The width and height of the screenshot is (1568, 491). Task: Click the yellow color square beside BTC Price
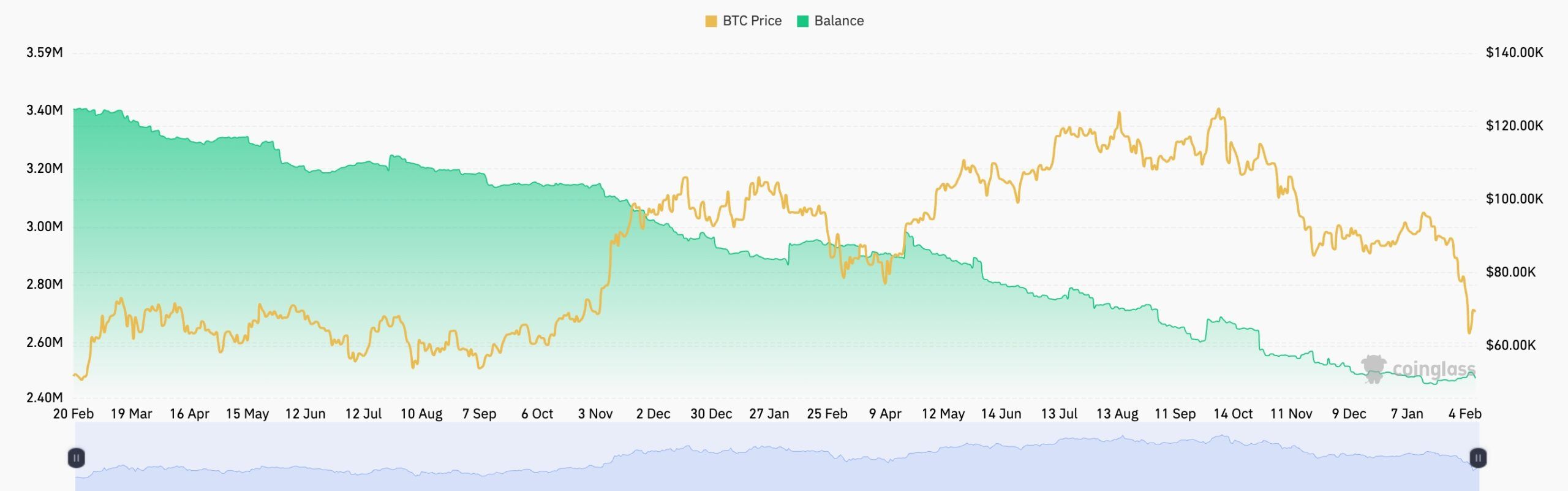(712, 20)
